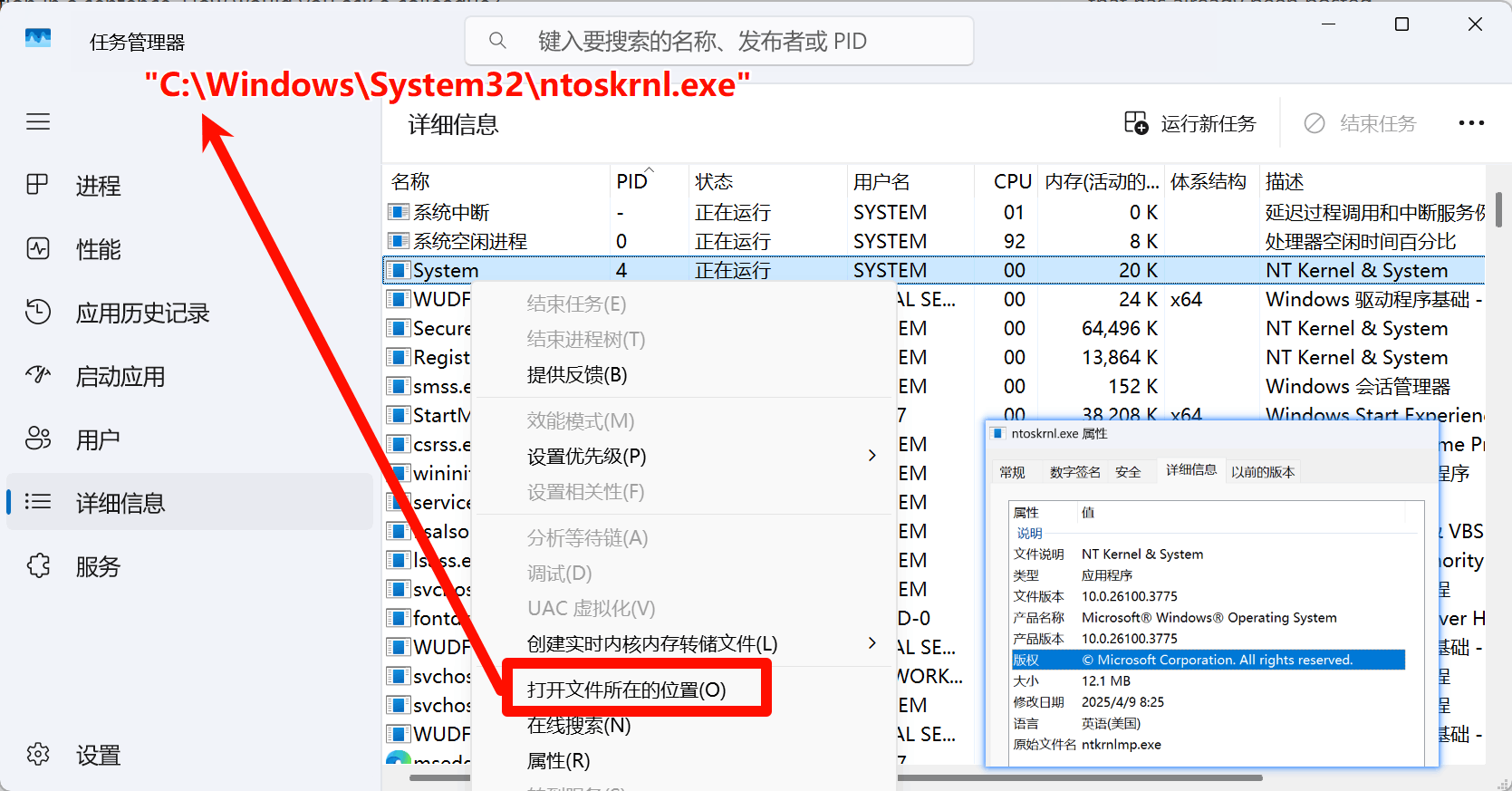Click the Run new task (运行新任务) icon

[1136, 123]
